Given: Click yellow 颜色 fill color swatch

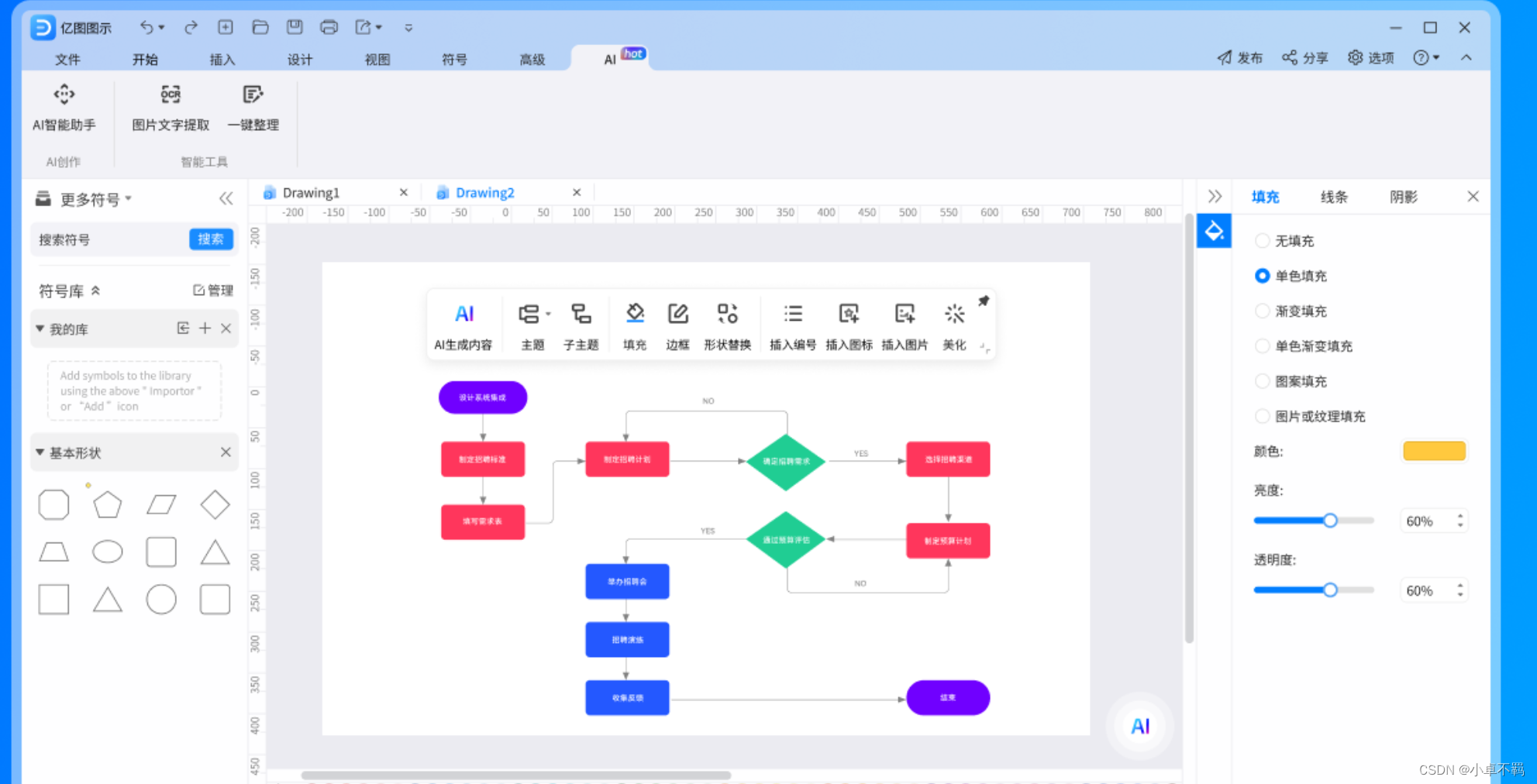Looking at the screenshot, I should coord(1434,451).
